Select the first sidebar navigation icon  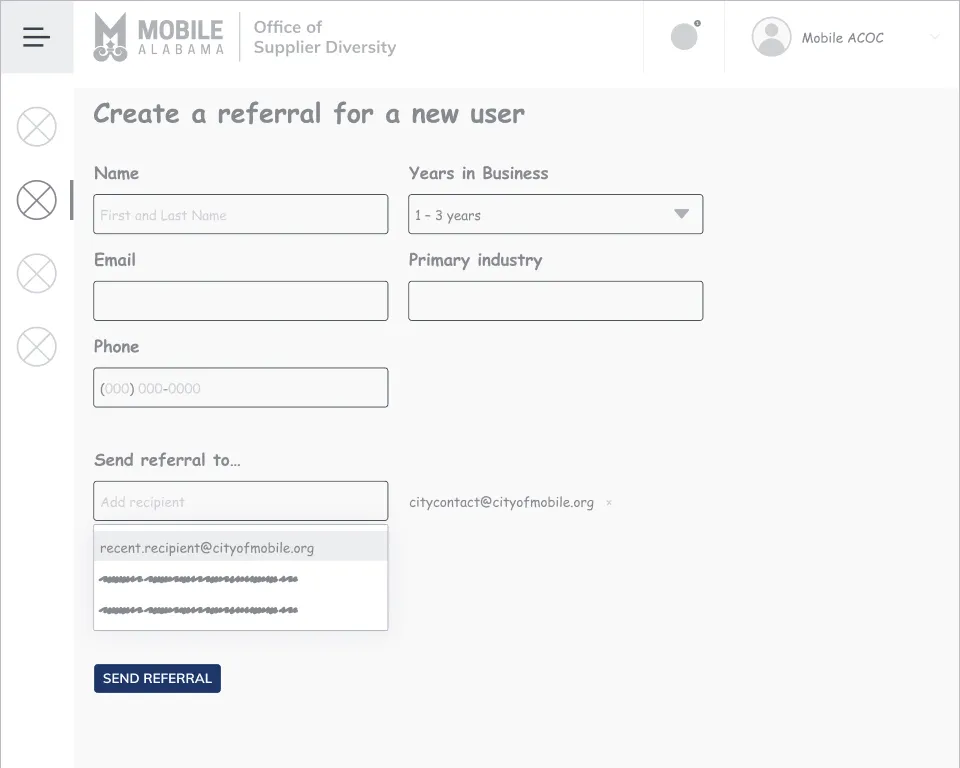[x=36, y=127]
